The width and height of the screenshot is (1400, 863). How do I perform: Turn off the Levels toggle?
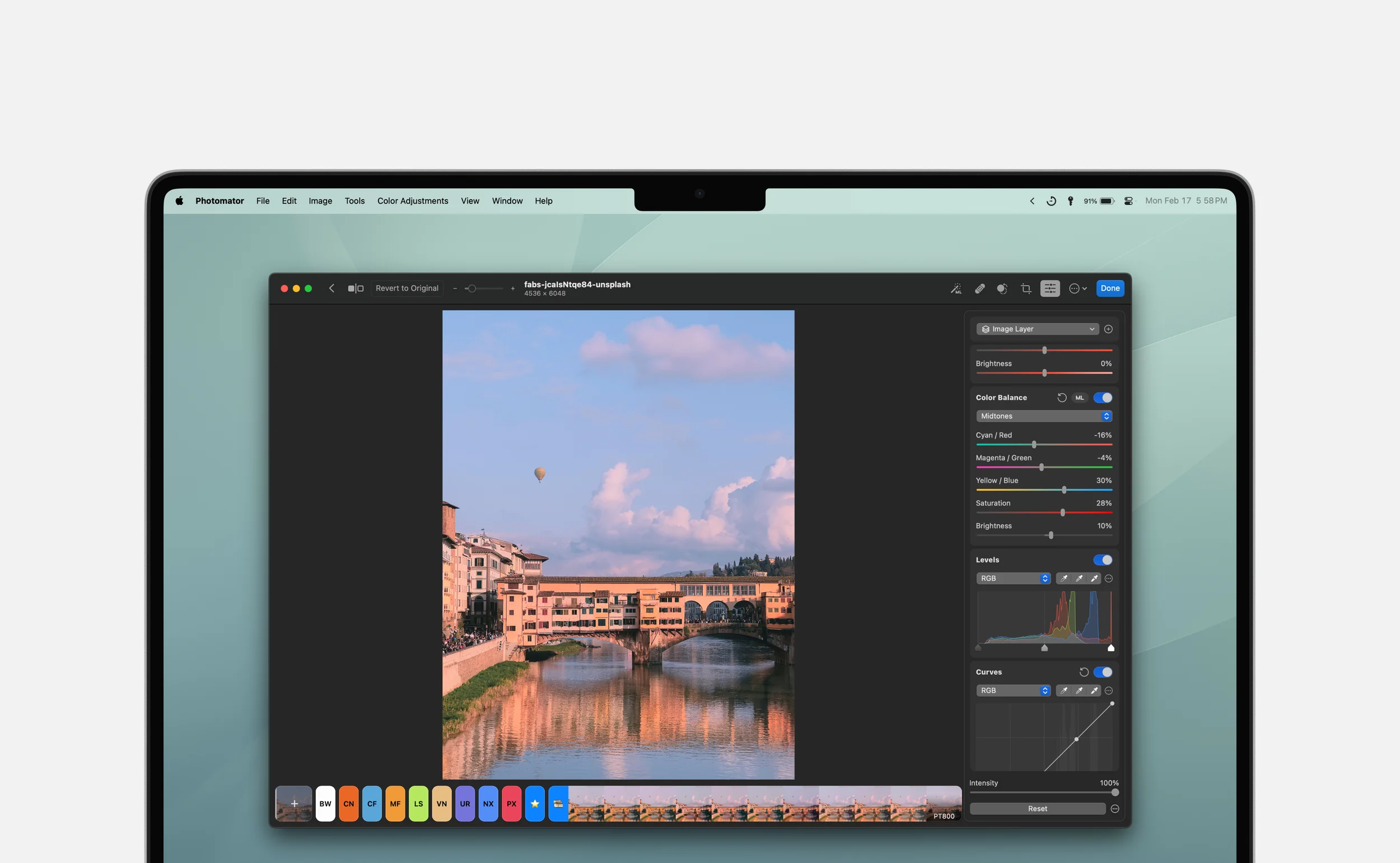[x=1103, y=560]
